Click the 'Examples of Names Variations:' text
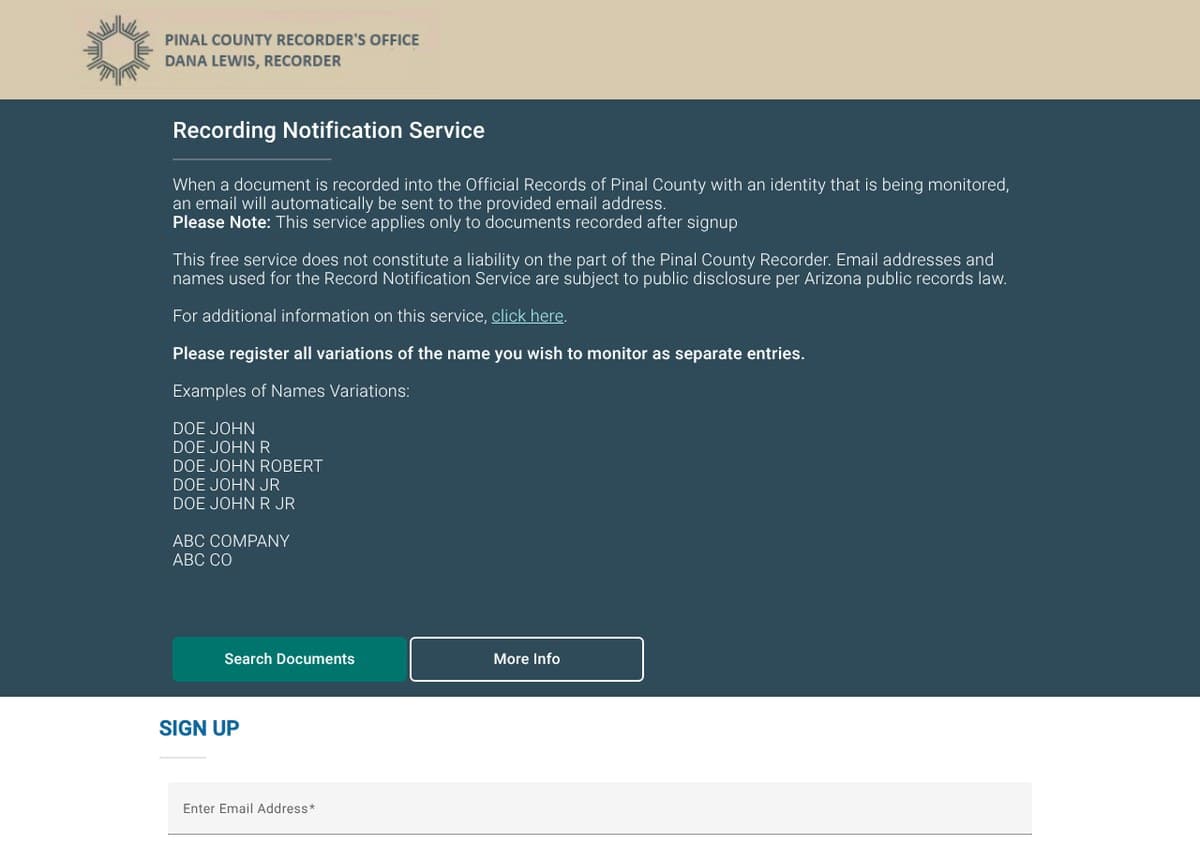 tap(291, 391)
